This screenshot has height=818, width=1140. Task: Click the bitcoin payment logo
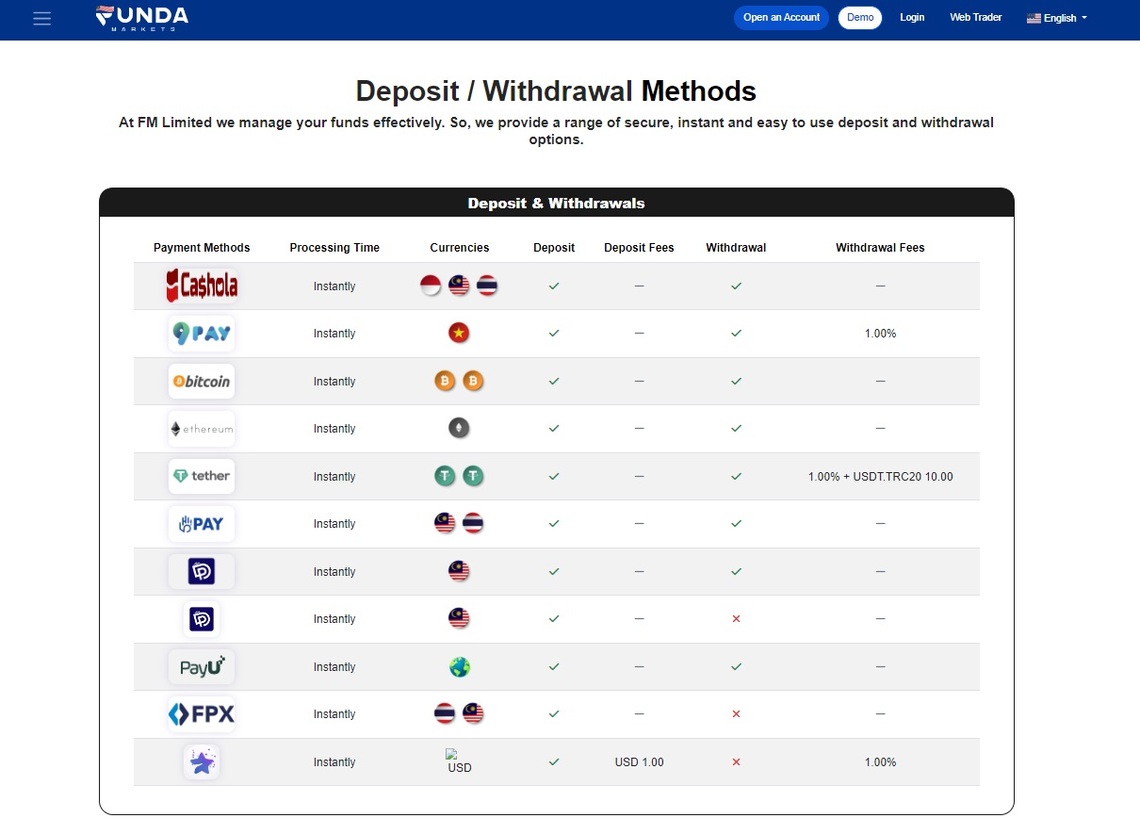[x=201, y=381]
